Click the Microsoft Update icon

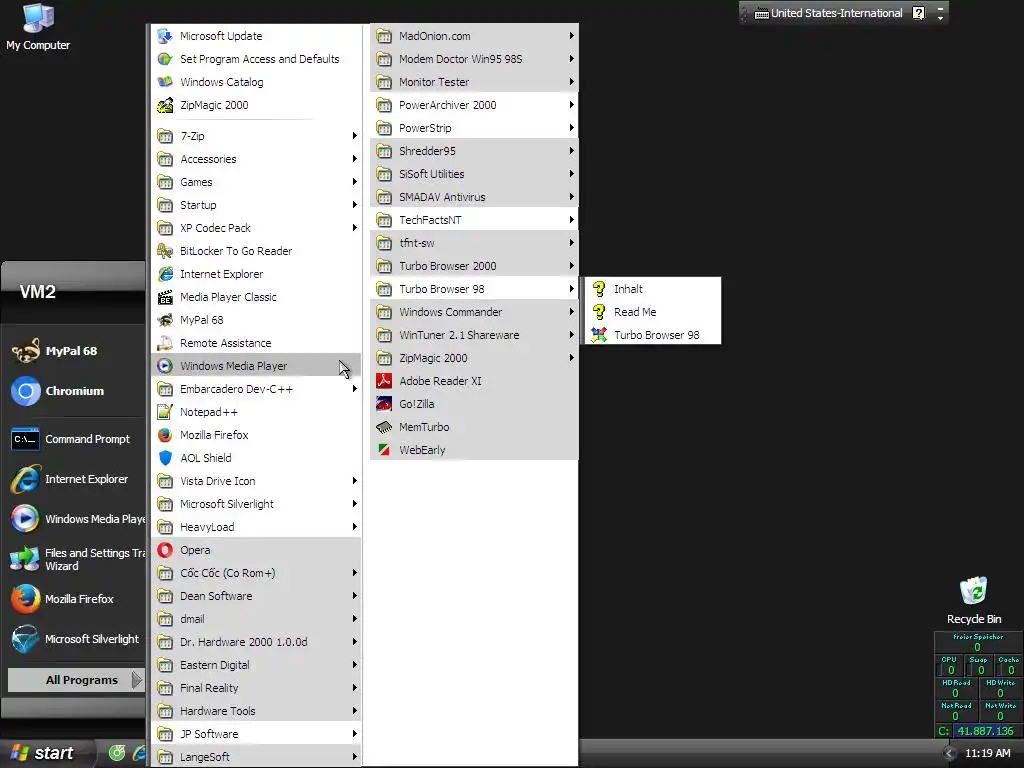point(165,36)
